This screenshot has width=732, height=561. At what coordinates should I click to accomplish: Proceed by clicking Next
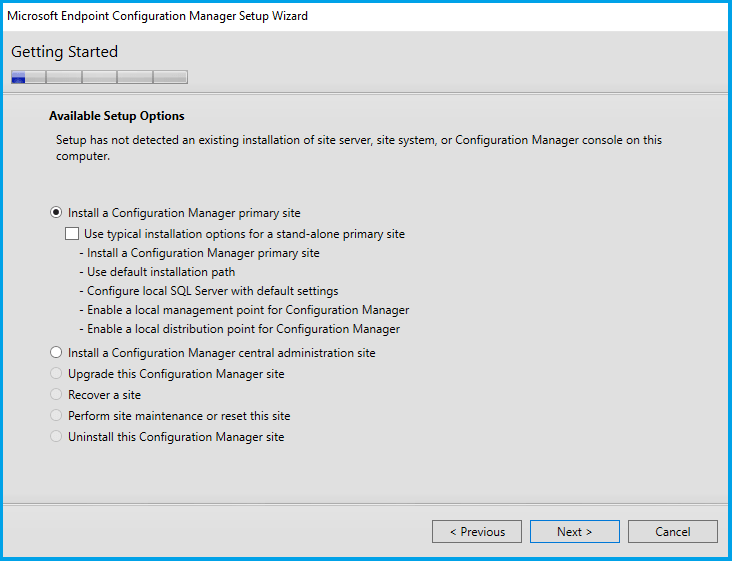tap(574, 532)
